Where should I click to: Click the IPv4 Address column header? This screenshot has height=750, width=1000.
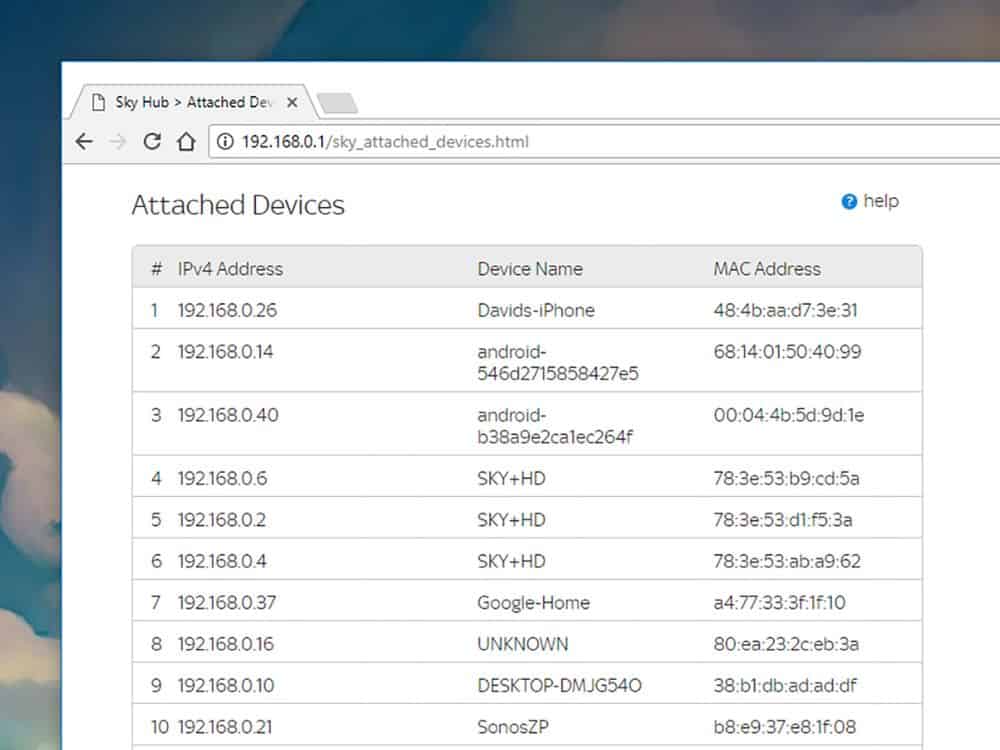[230, 269]
